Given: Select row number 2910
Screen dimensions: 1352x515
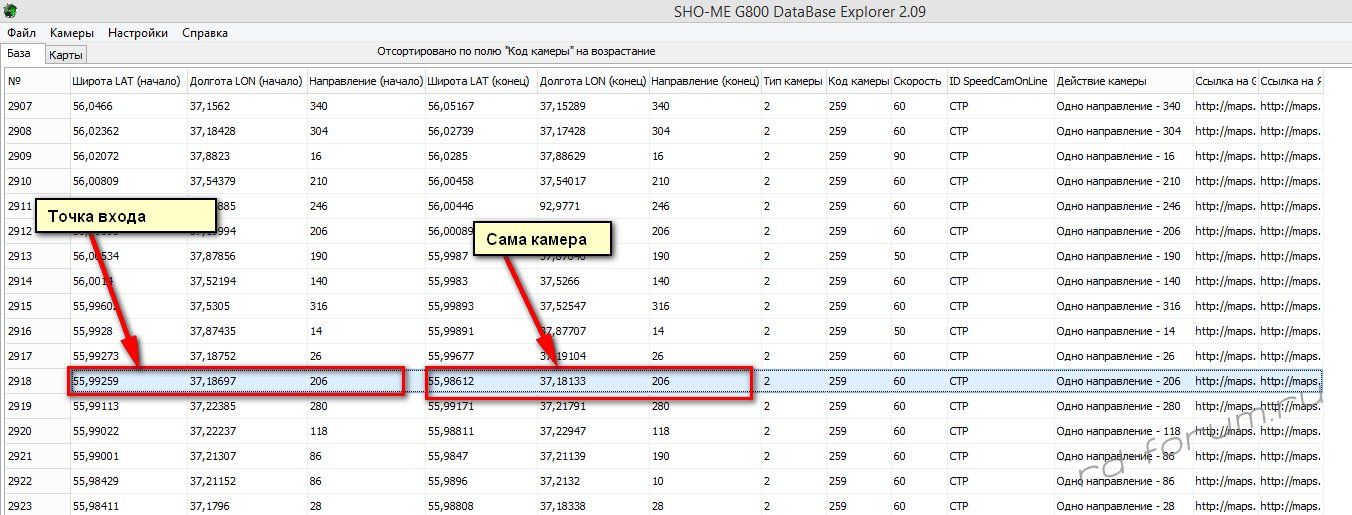Looking at the screenshot, I should [37, 181].
